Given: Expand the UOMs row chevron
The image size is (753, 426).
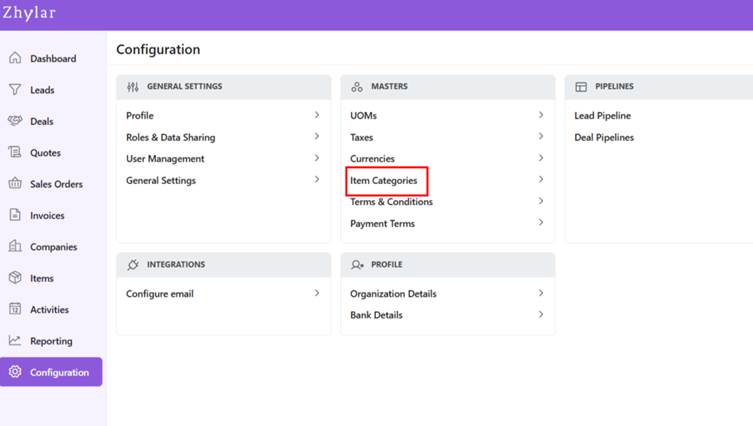Looking at the screenshot, I should point(541,116).
